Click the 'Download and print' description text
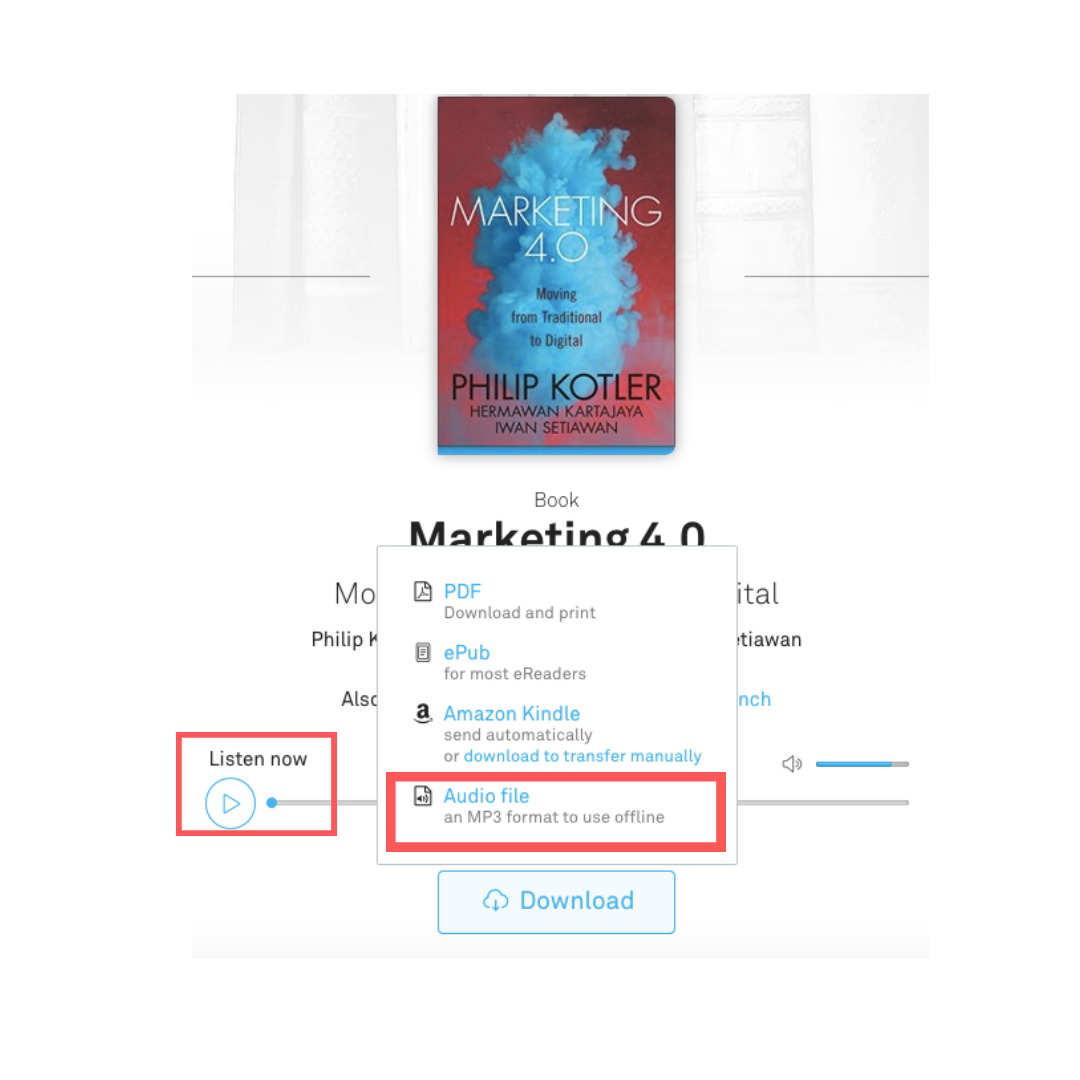The width and height of the screenshot is (1080, 1080). pos(519,613)
